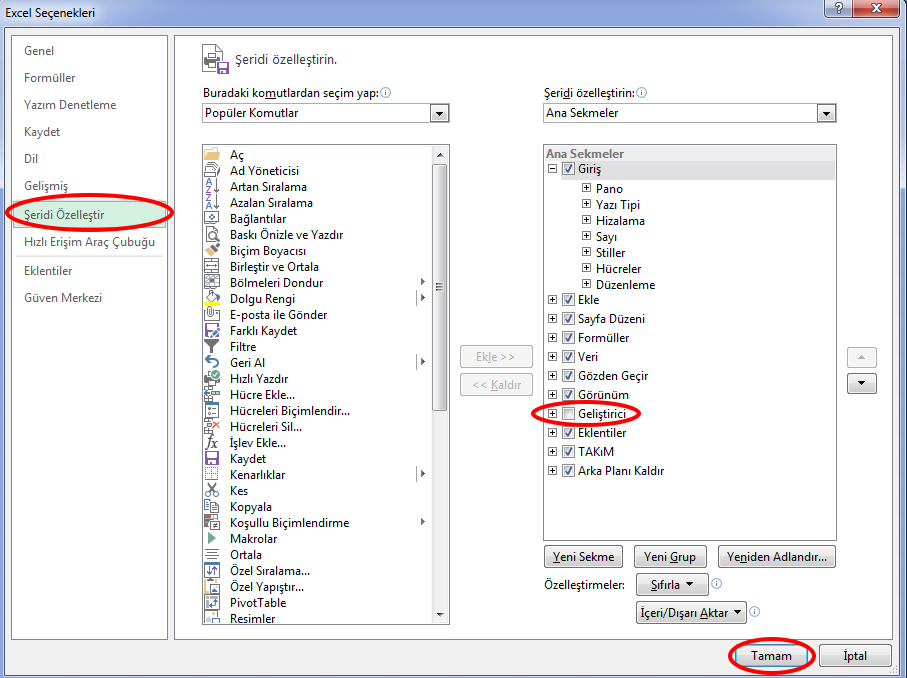
Task: Cancel with the İptal button
Action: click(855, 656)
